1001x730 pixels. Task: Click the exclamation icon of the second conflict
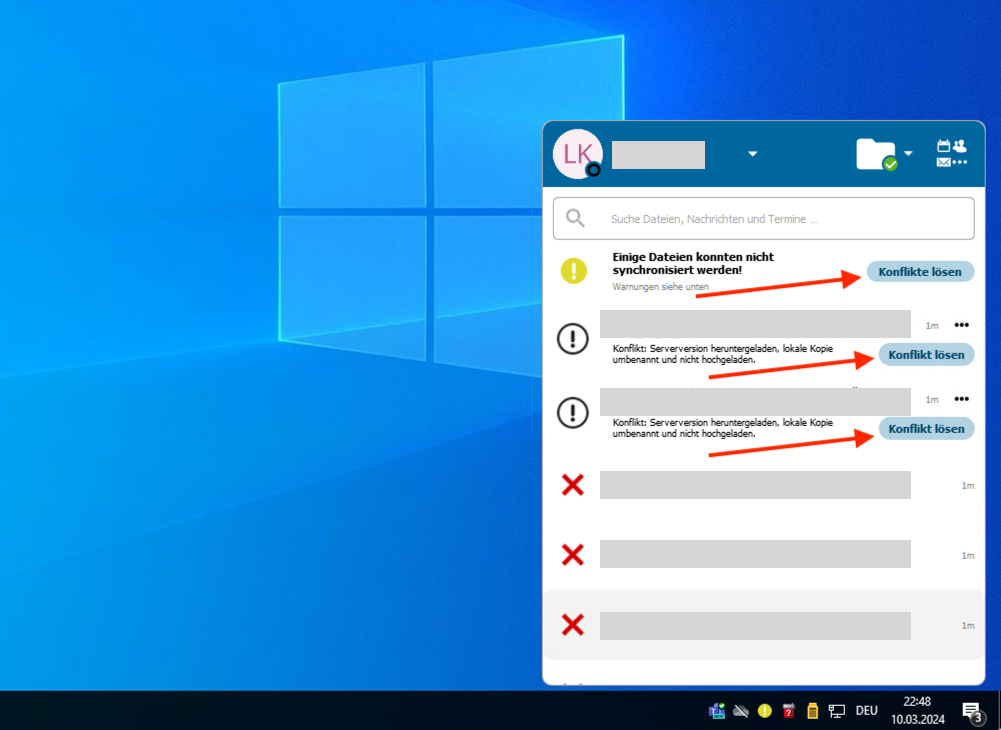pyautogui.click(x=573, y=413)
